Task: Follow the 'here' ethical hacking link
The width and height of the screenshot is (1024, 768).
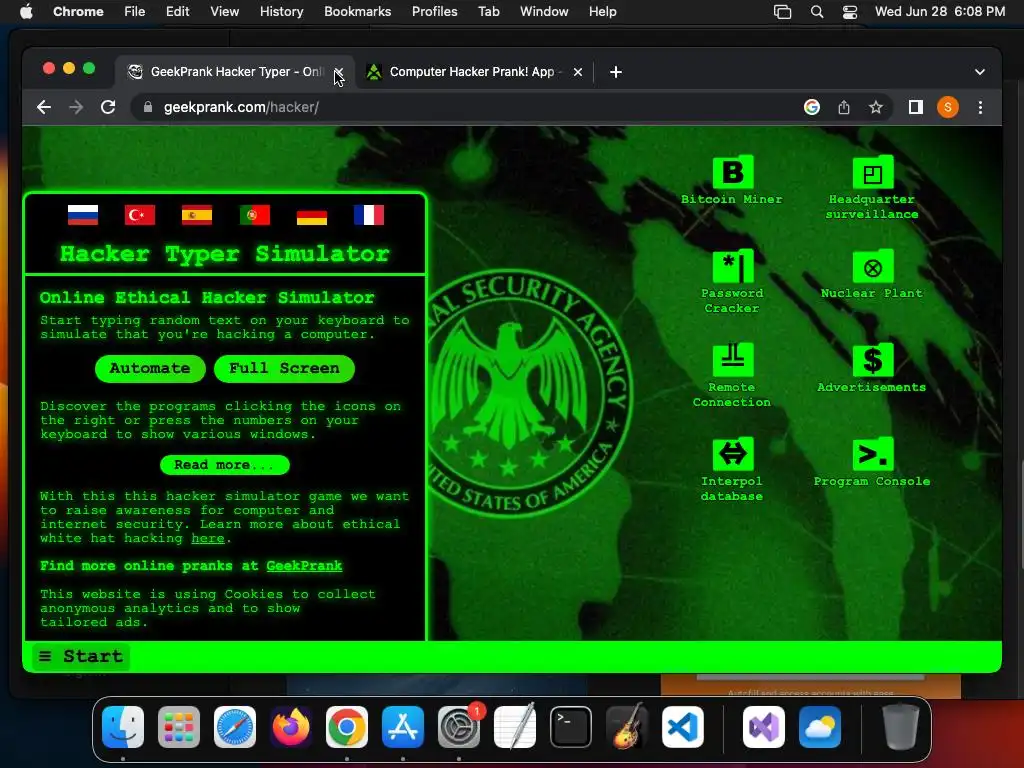Action: 208,539
